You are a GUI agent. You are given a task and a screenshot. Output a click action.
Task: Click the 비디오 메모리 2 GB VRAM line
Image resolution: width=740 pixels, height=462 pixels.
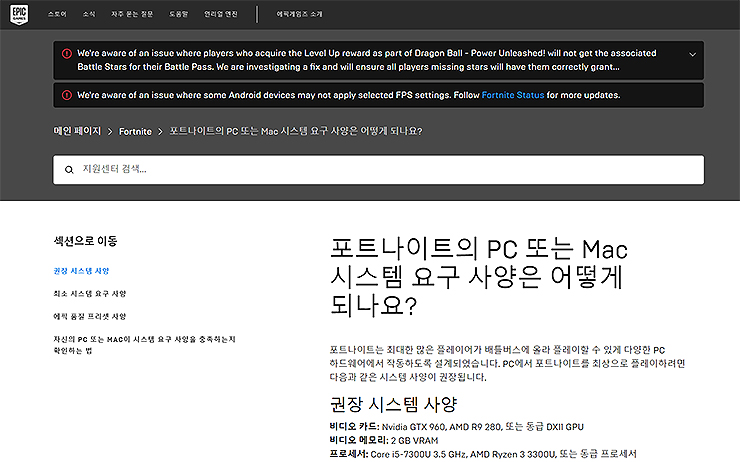click(384, 440)
